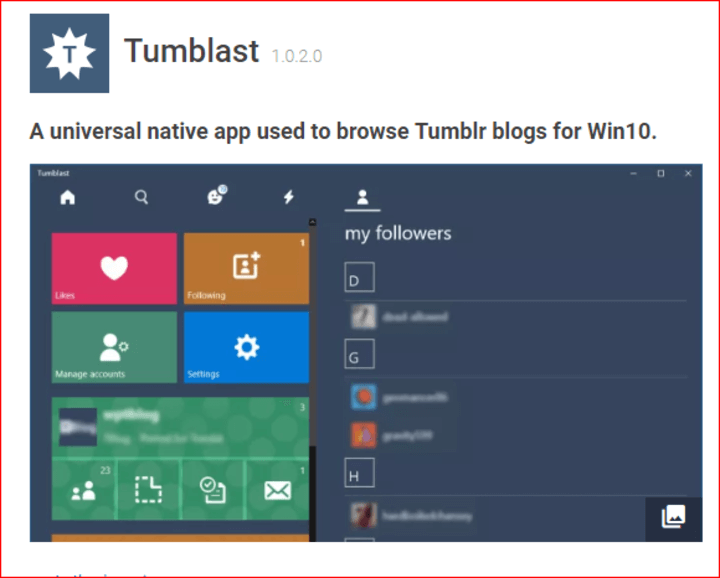Click avatar of follower under H
The image size is (720, 578).
point(364,516)
